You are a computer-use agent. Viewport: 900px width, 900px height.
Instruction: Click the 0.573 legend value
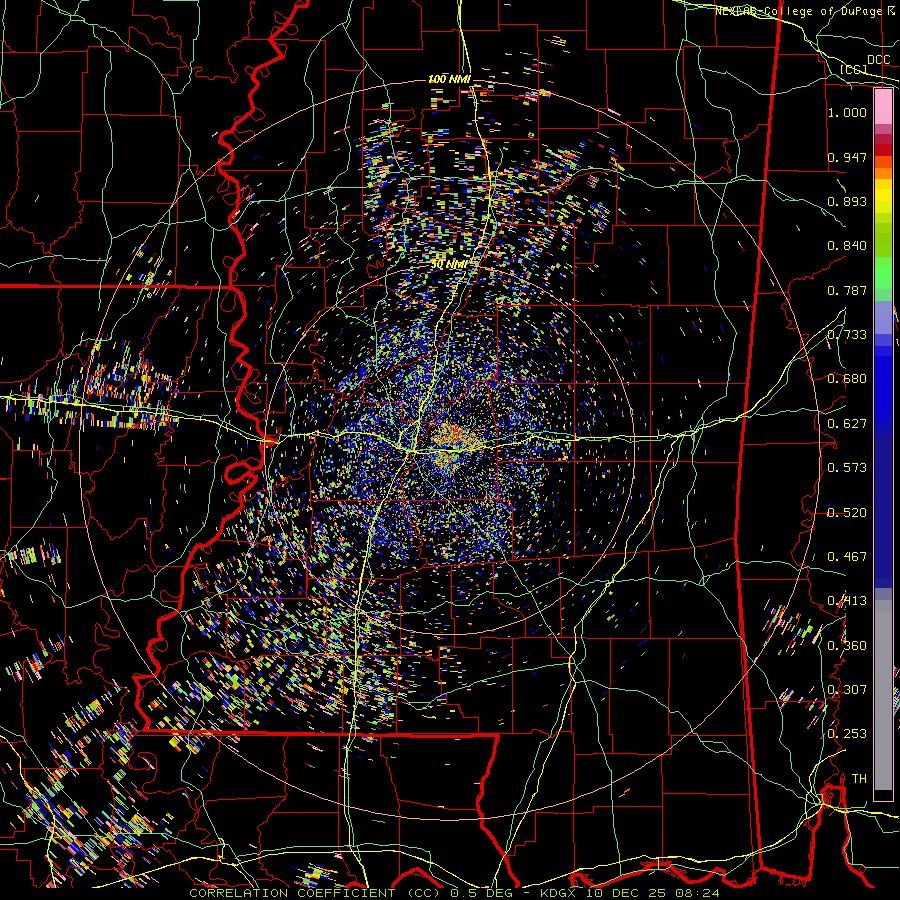[847, 468]
